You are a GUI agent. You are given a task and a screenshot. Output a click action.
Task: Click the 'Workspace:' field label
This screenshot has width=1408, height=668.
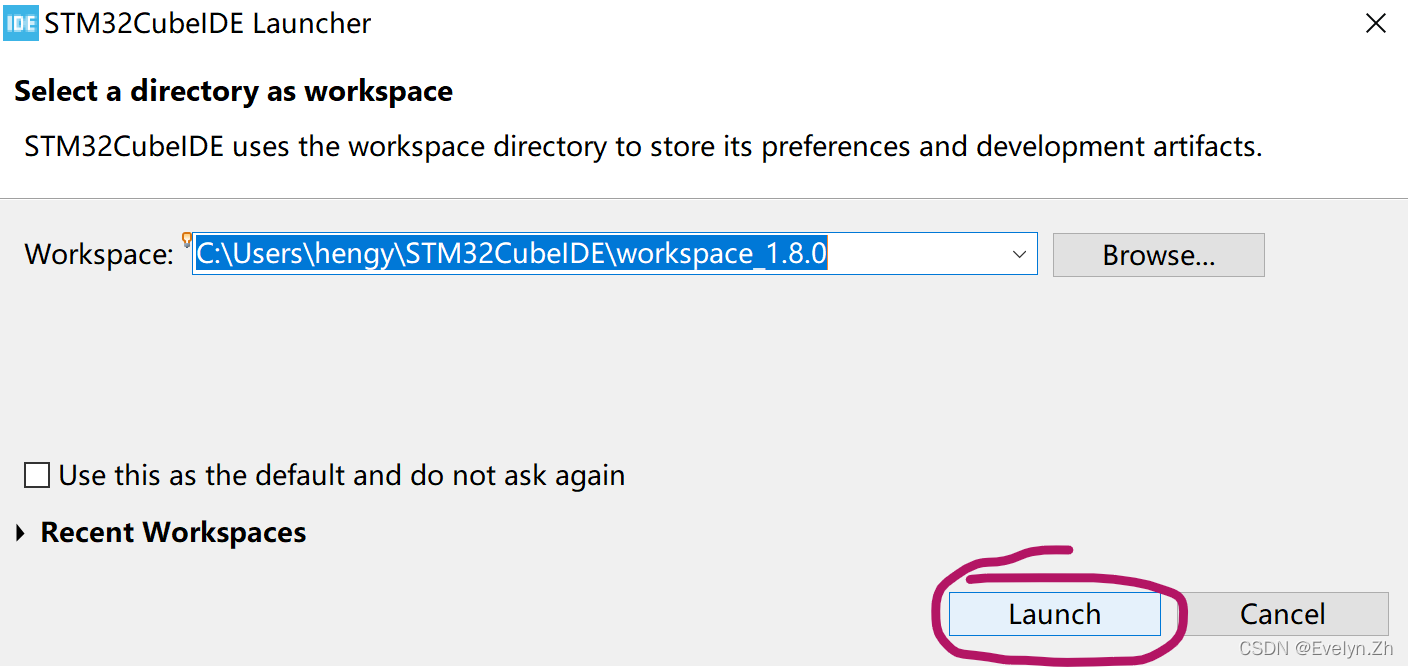(99, 255)
